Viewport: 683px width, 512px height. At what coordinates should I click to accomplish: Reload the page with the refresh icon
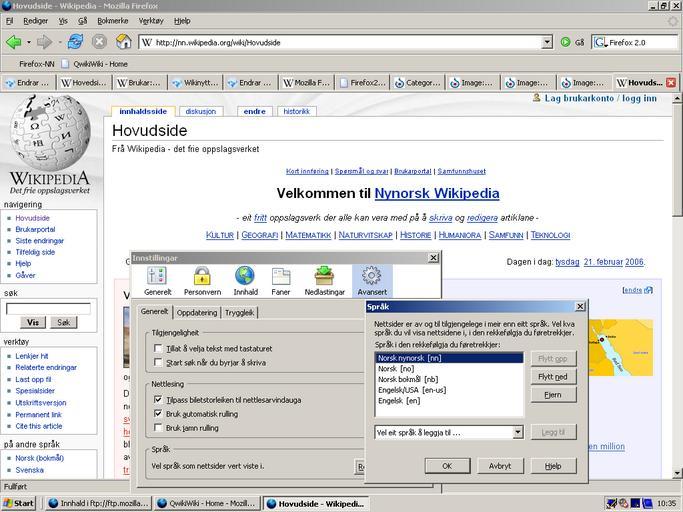75,42
